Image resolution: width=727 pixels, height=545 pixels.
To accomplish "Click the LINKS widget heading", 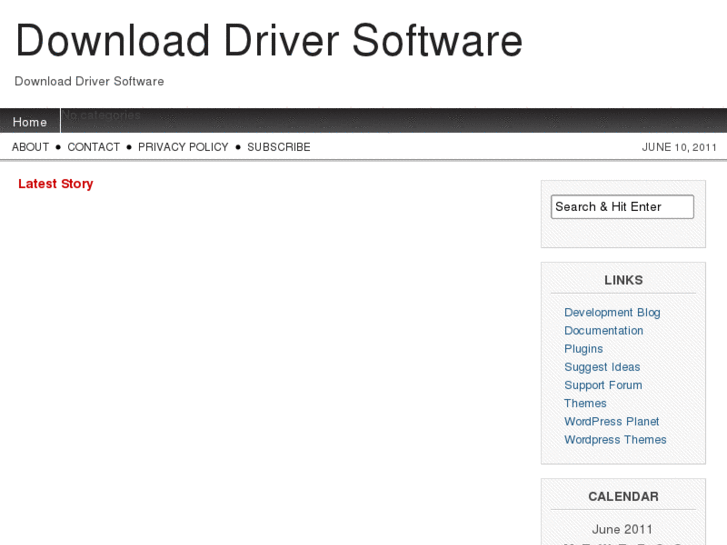I will [623, 280].
